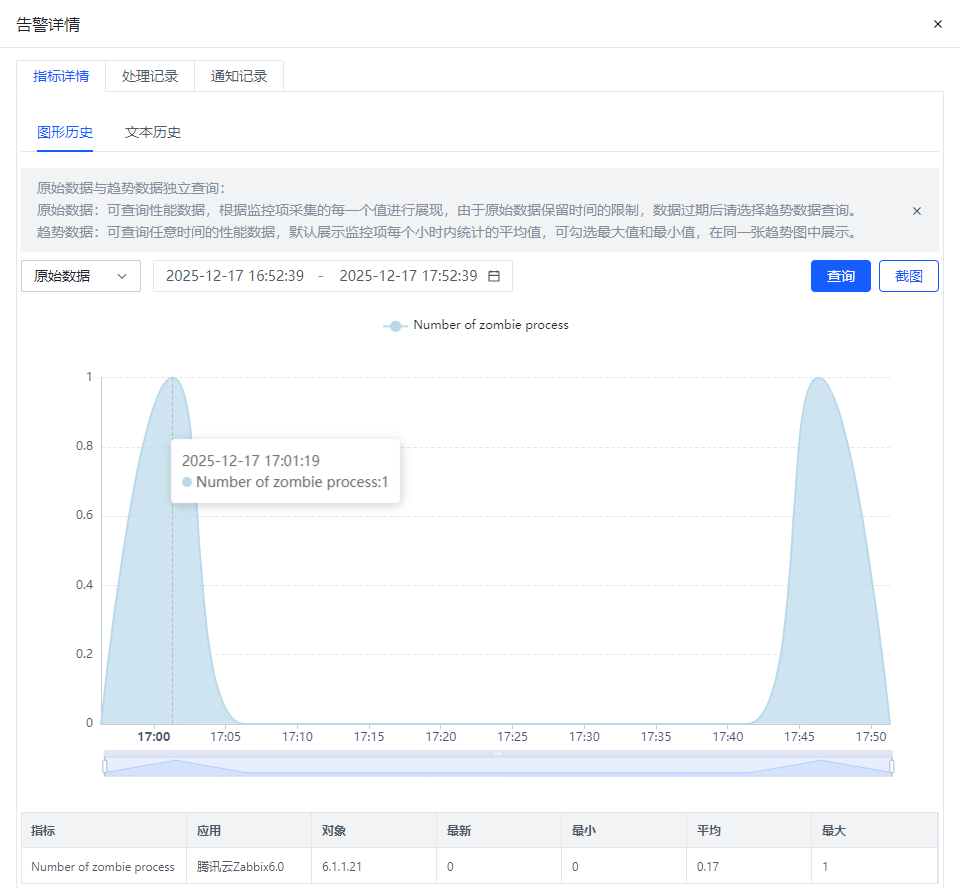Open the 通知记录 tab
The image size is (960, 888).
[x=239, y=76]
